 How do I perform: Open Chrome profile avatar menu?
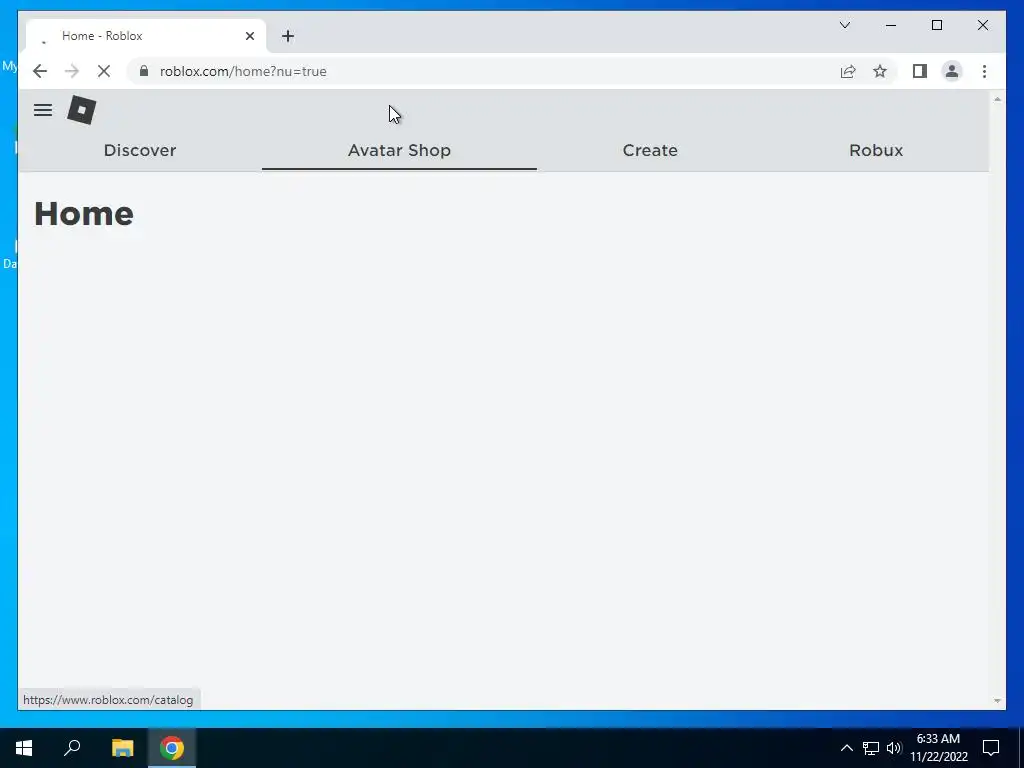[x=952, y=71]
